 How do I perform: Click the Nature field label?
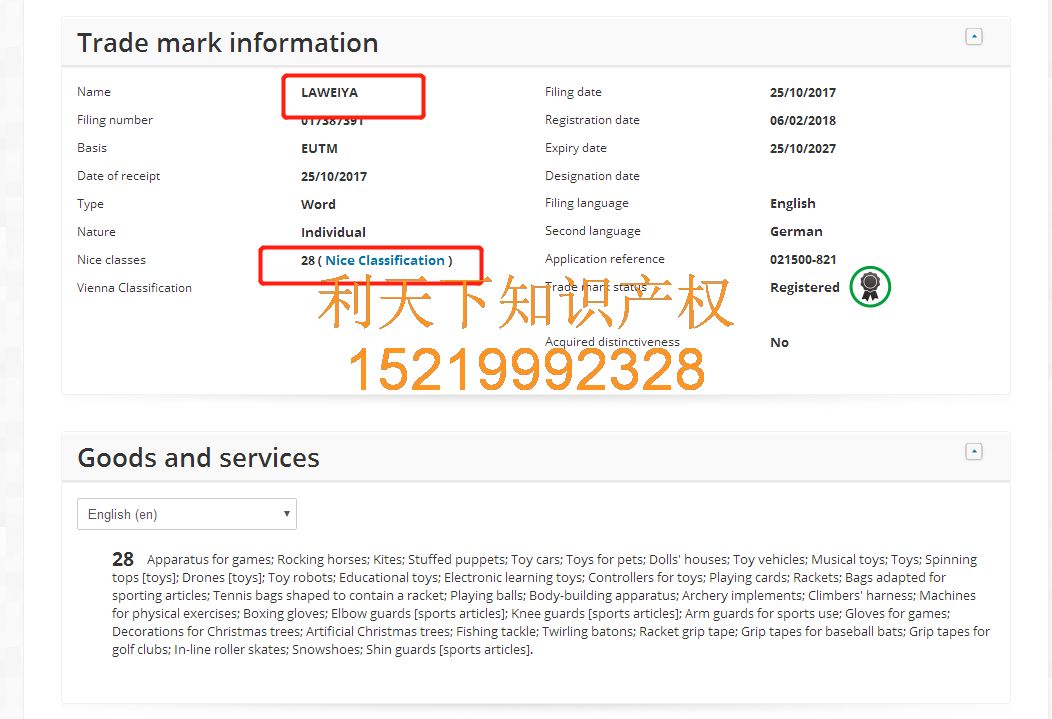(96, 232)
